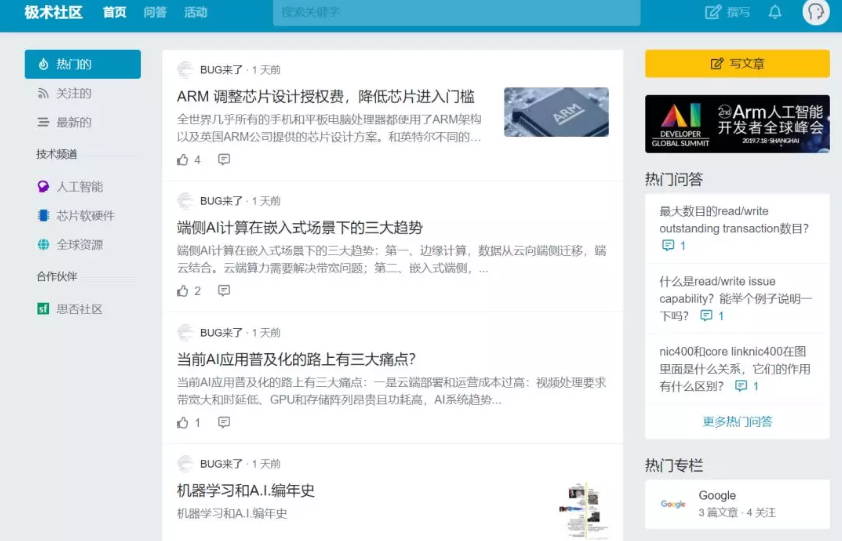Like the ARM 调整芯片设计授权费 article
This screenshot has height=541, width=842.
[x=183, y=160]
